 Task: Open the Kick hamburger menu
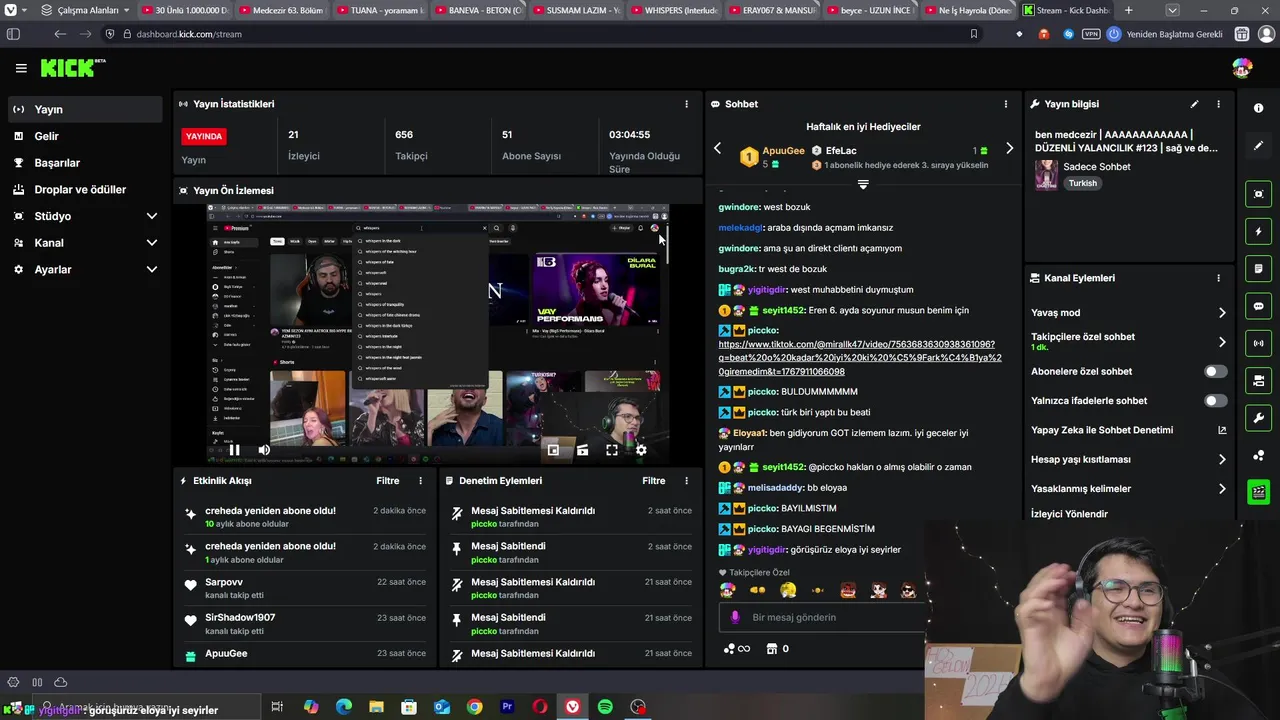pyautogui.click(x=21, y=68)
